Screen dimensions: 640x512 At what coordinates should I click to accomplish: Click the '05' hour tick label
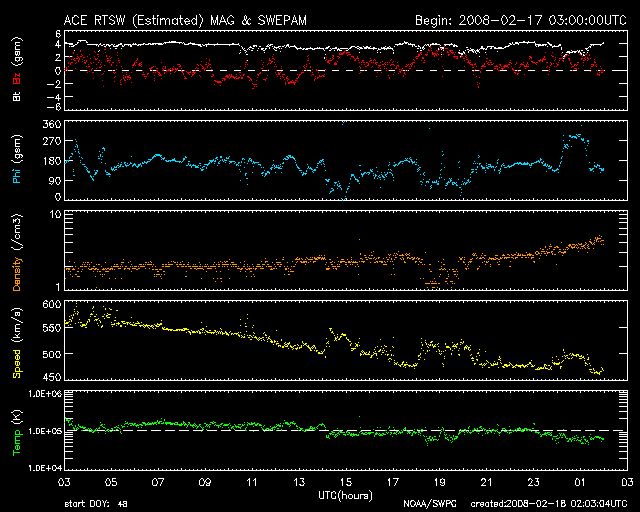click(x=111, y=483)
